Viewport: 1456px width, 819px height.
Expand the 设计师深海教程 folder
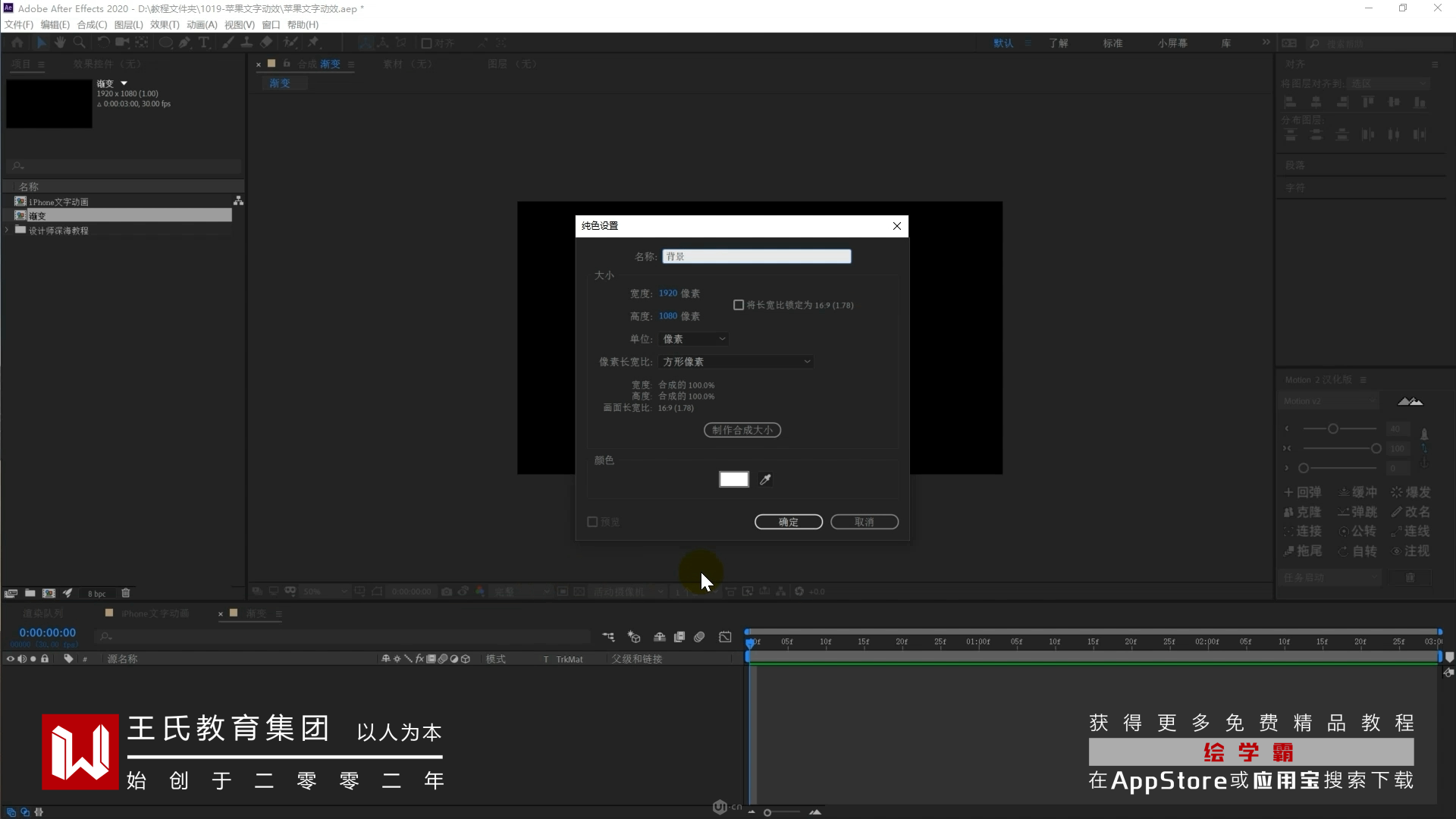[8, 230]
